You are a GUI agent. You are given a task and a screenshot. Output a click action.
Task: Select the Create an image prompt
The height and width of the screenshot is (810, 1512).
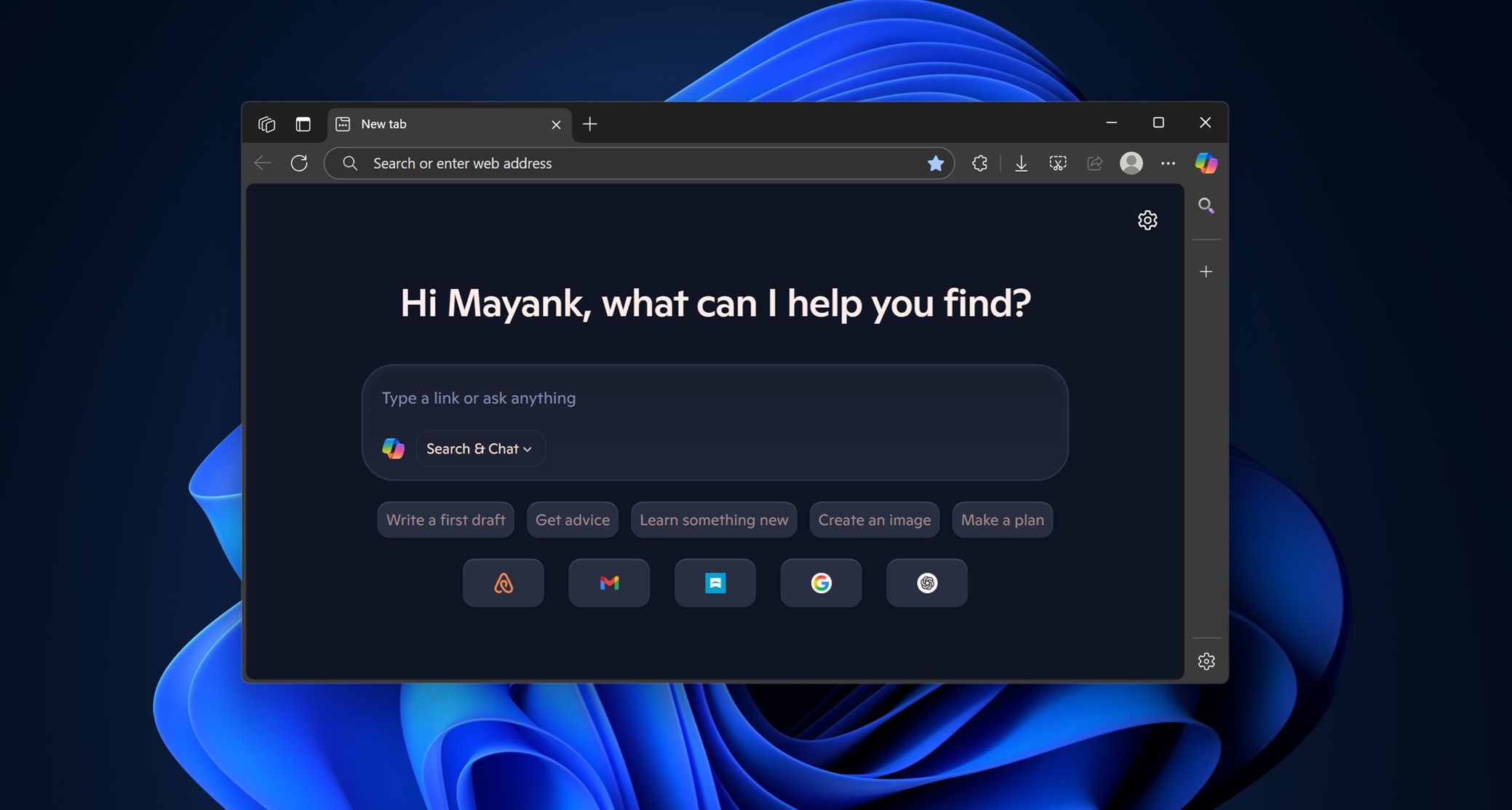coord(874,520)
